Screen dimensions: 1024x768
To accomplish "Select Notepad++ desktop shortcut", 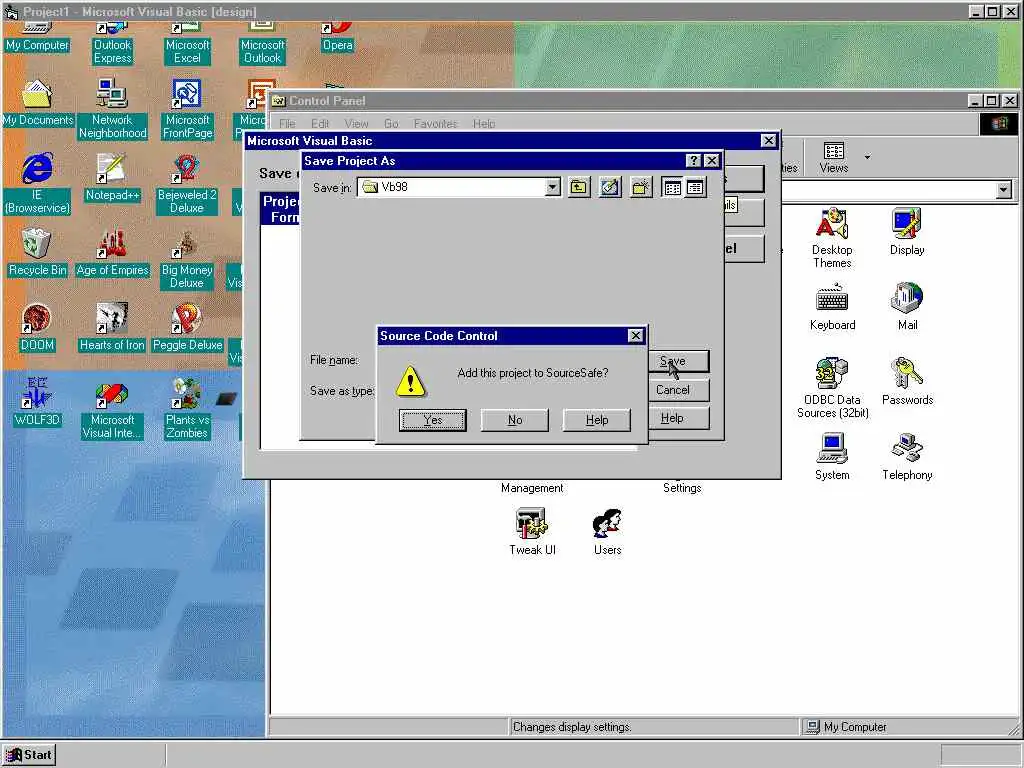I will click(x=112, y=178).
